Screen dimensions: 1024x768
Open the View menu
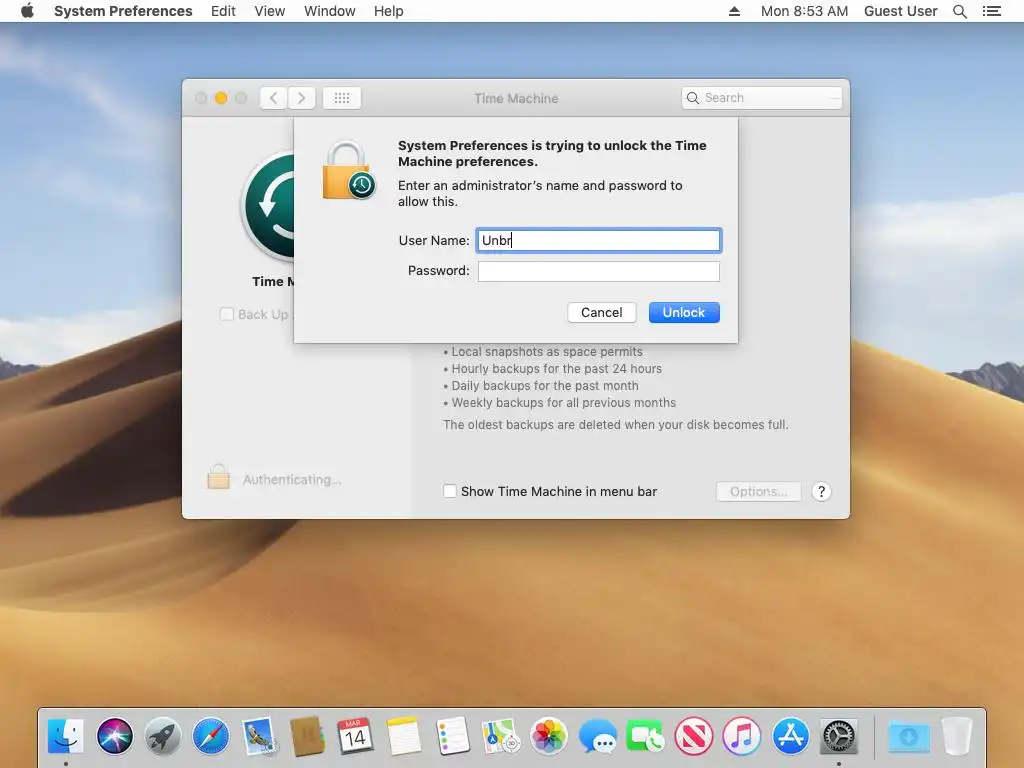point(270,11)
